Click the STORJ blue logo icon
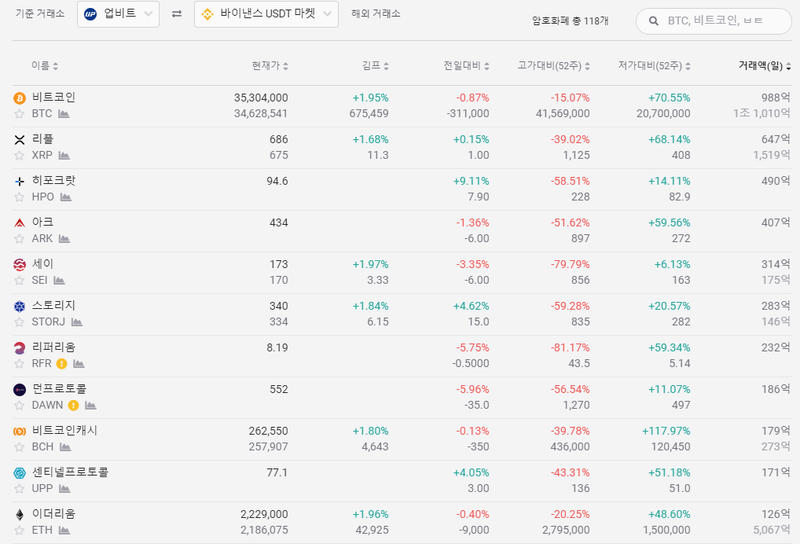800x544 pixels. [19, 306]
